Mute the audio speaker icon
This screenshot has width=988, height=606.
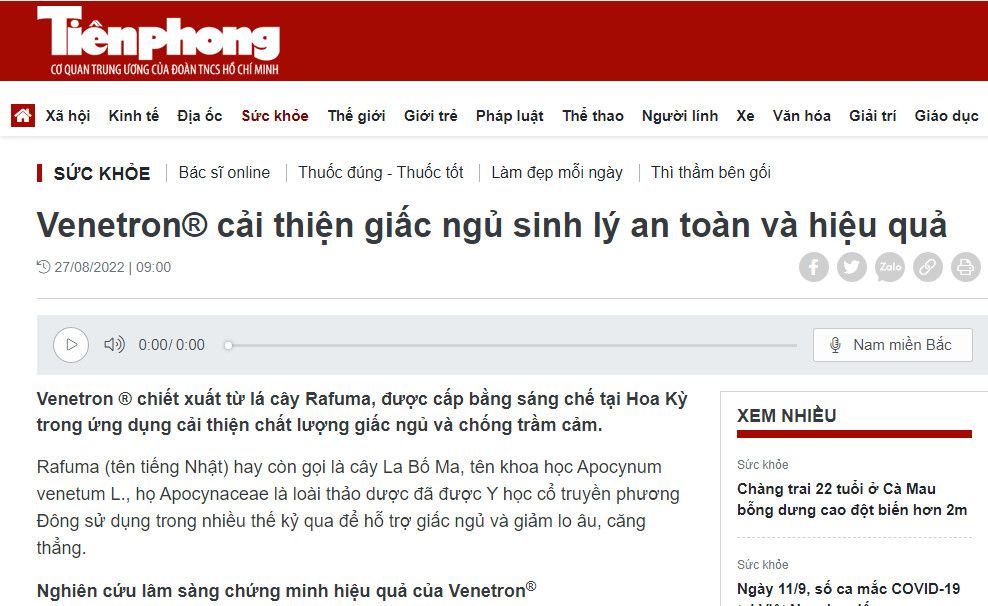(115, 345)
